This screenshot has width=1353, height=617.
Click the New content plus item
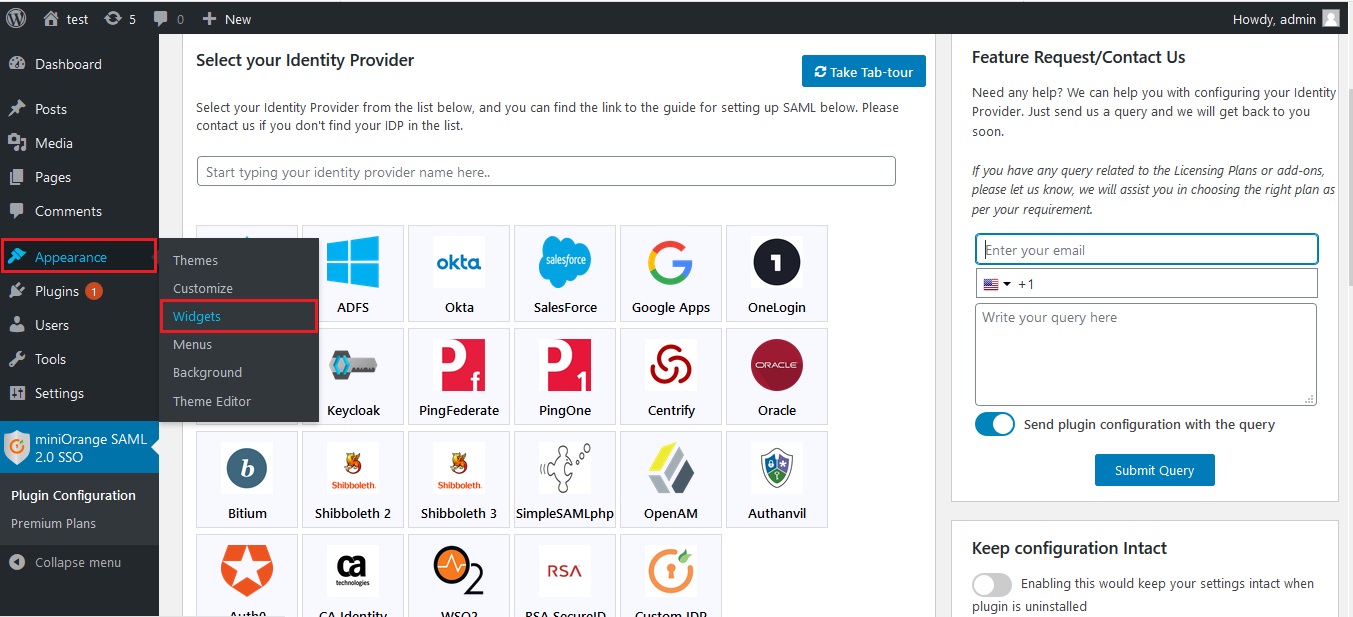226,18
